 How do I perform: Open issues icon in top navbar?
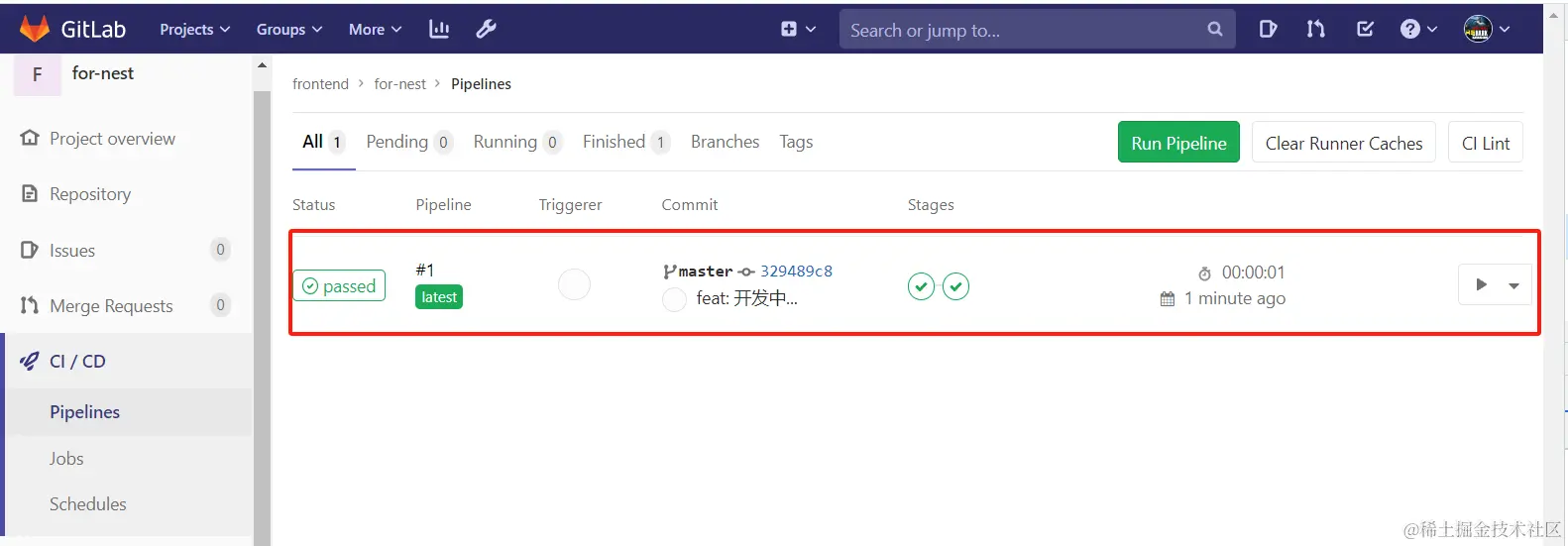[x=1268, y=29]
